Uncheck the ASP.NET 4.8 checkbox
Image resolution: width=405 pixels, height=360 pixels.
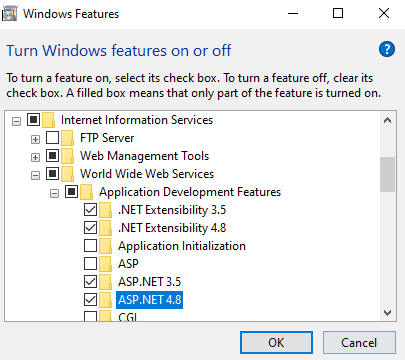pyautogui.click(x=90, y=300)
